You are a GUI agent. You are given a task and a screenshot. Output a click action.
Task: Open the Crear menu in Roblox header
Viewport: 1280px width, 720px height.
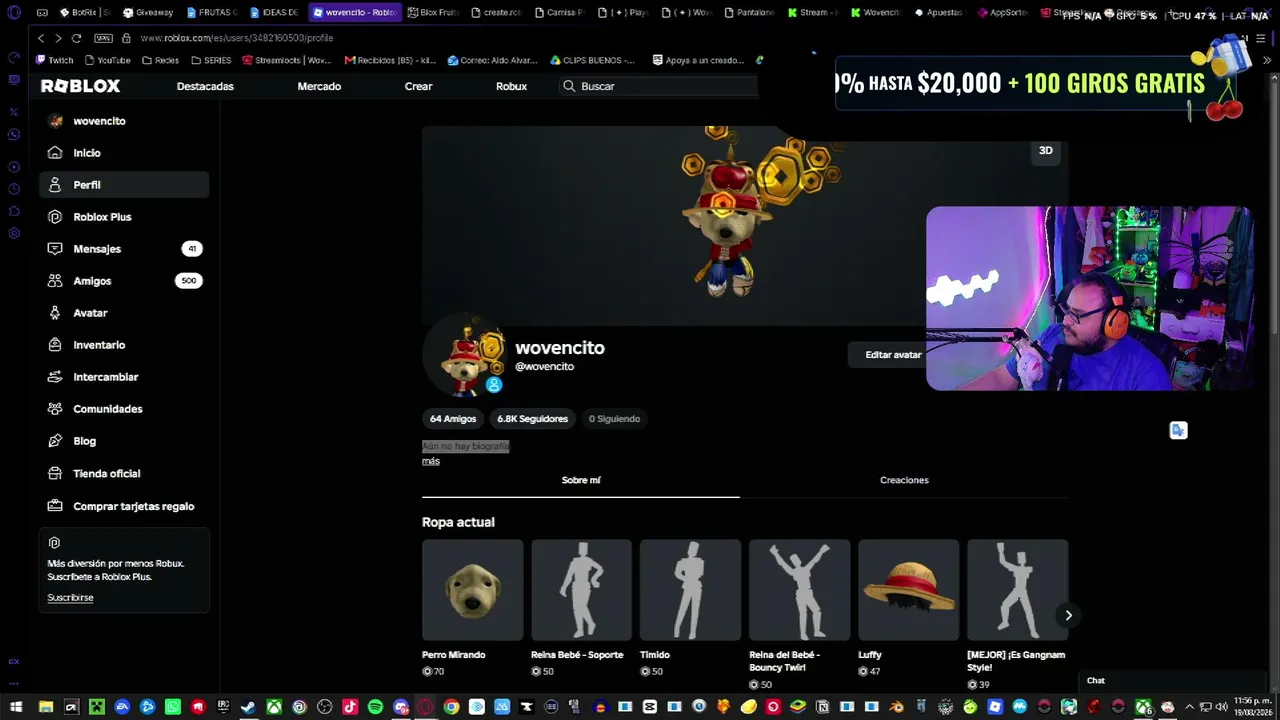point(418,86)
